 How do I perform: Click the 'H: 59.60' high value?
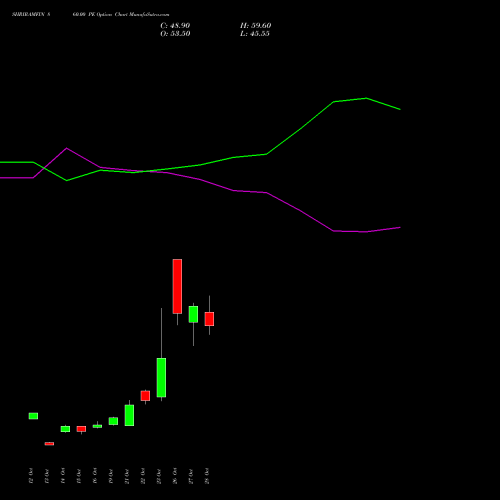(x=255, y=26)
